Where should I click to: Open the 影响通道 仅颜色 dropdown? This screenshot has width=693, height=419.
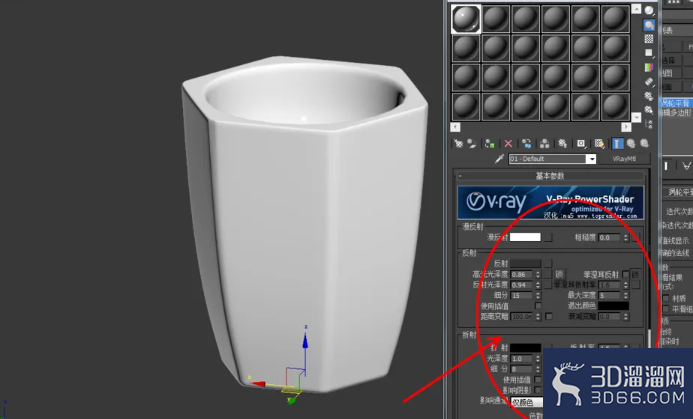pyautogui.click(x=527, y=402)
